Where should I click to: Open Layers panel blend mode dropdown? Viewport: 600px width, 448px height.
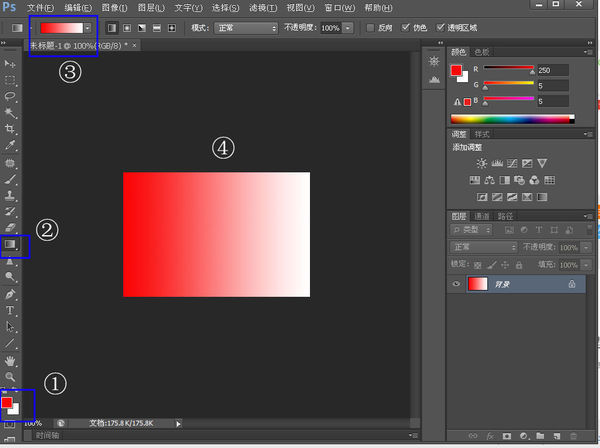point(484,247)
